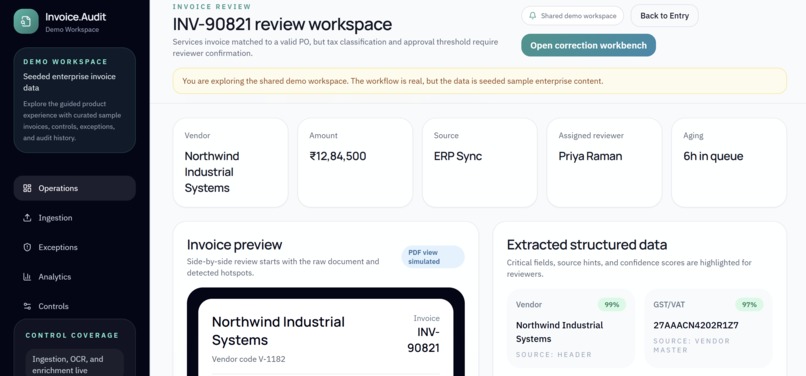Go to the Ingestion section
Viewport: 806px width, 376px height.
75,218
